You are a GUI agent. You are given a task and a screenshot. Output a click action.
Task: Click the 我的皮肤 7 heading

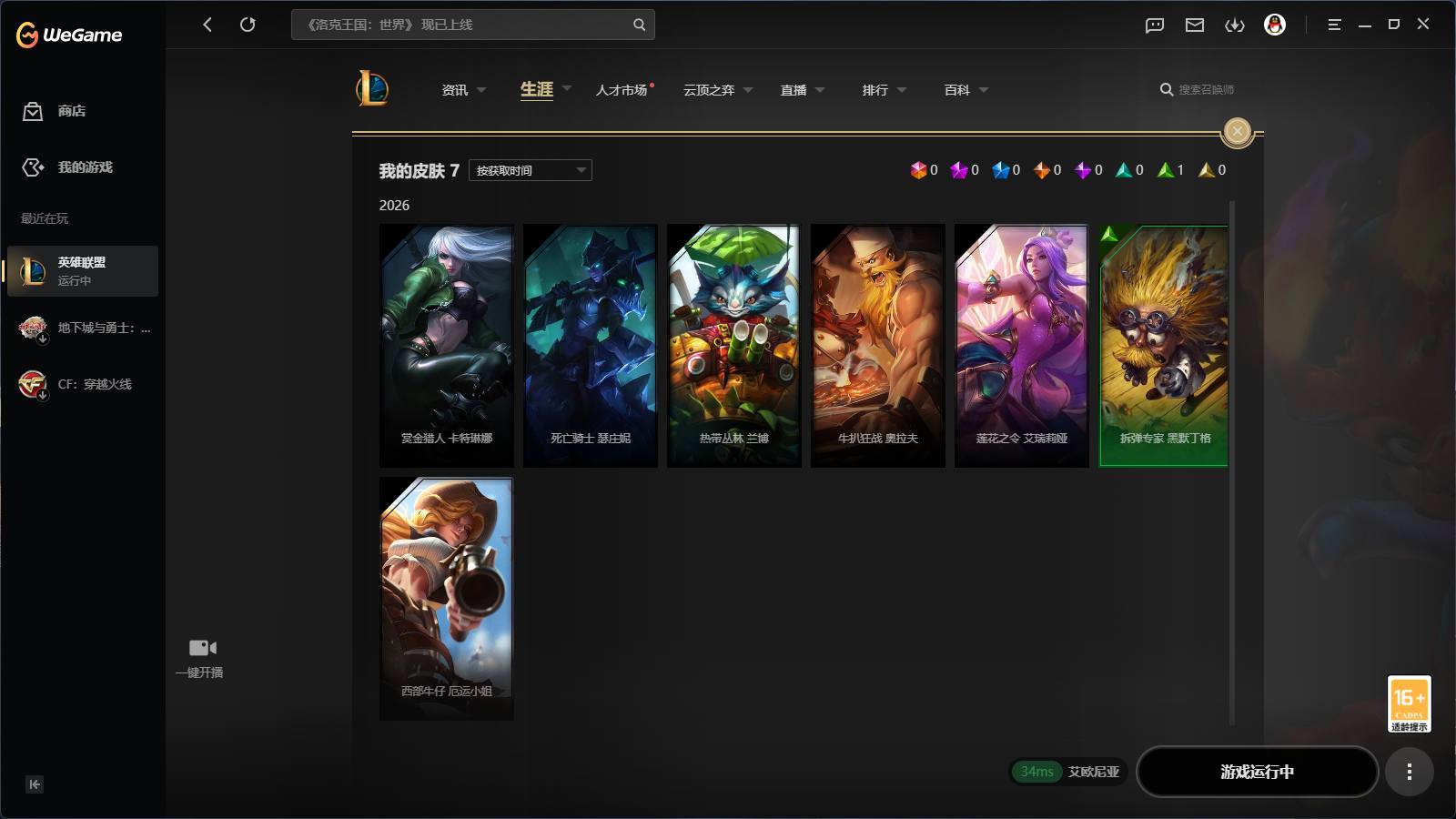(x=419, y=171)
